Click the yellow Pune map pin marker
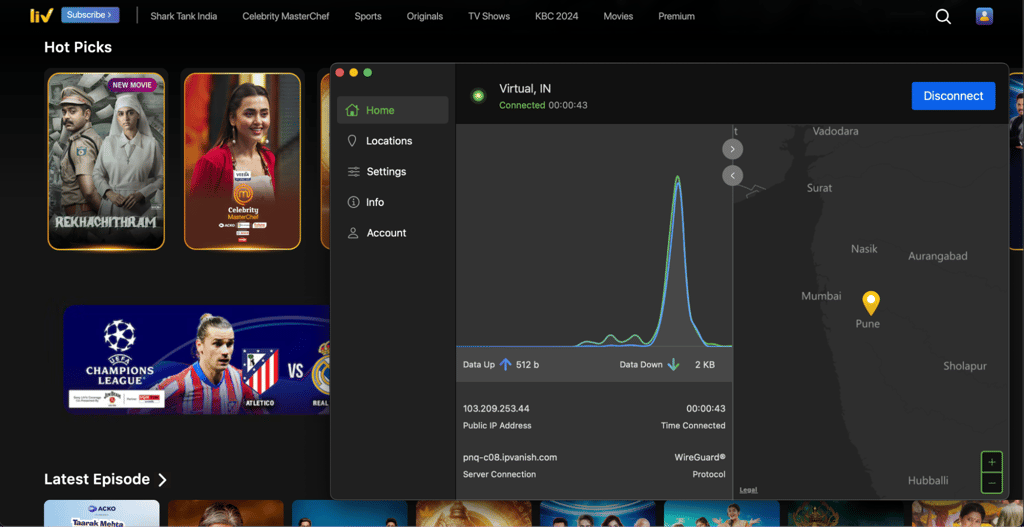 tap(871, 303)
